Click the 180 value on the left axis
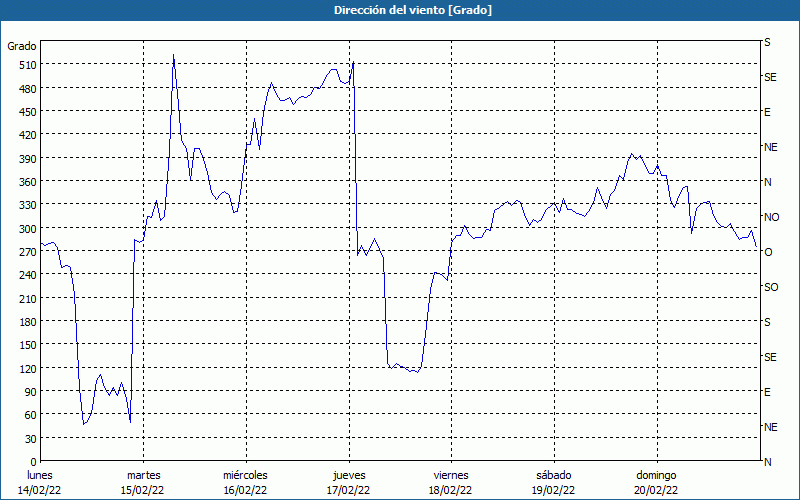Viewport: 800px width, 500px height. (28, 322)
